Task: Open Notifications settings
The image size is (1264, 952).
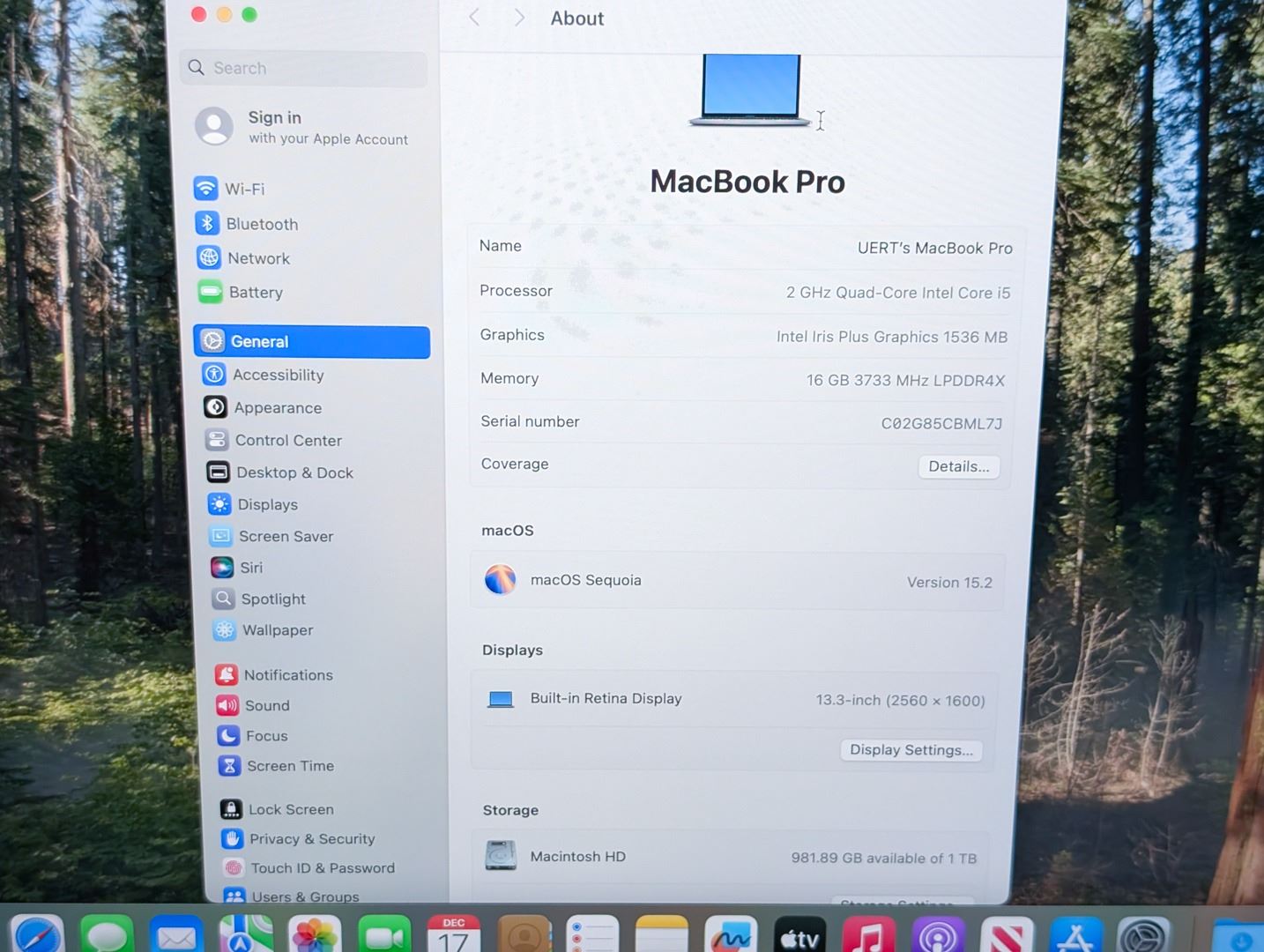Action: [x=287, y=675]
